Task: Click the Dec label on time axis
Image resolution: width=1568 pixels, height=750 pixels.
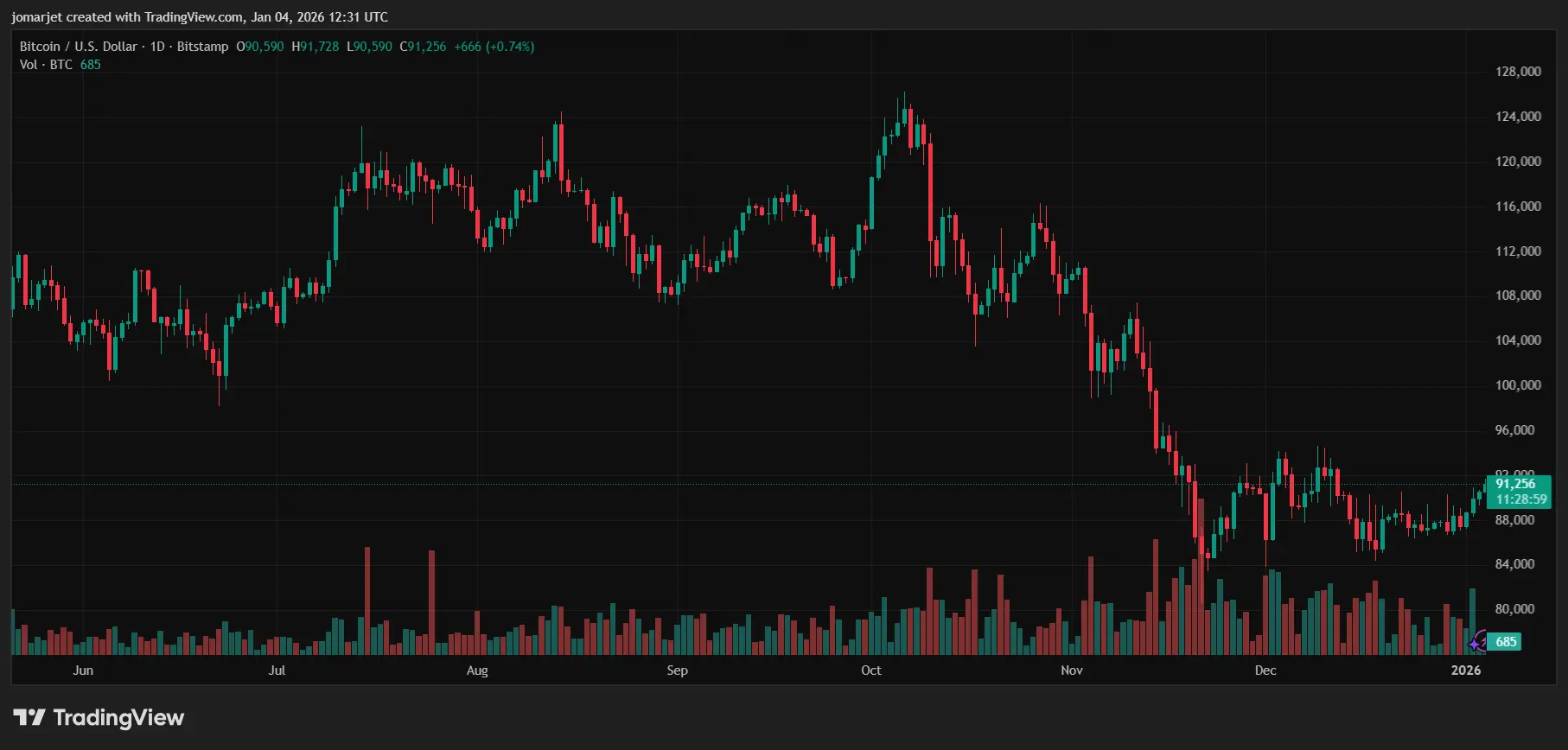Action: pos(1265,671)
